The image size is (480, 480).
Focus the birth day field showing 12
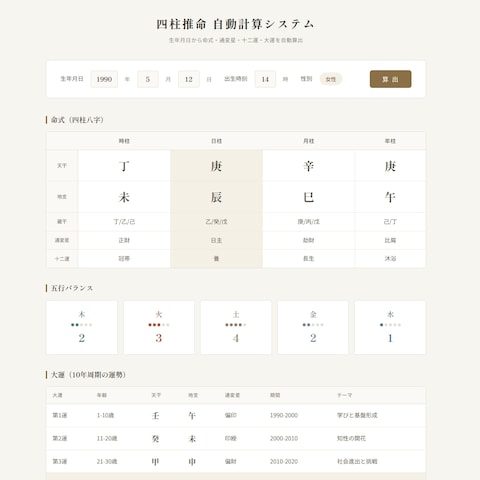point(189,79)
